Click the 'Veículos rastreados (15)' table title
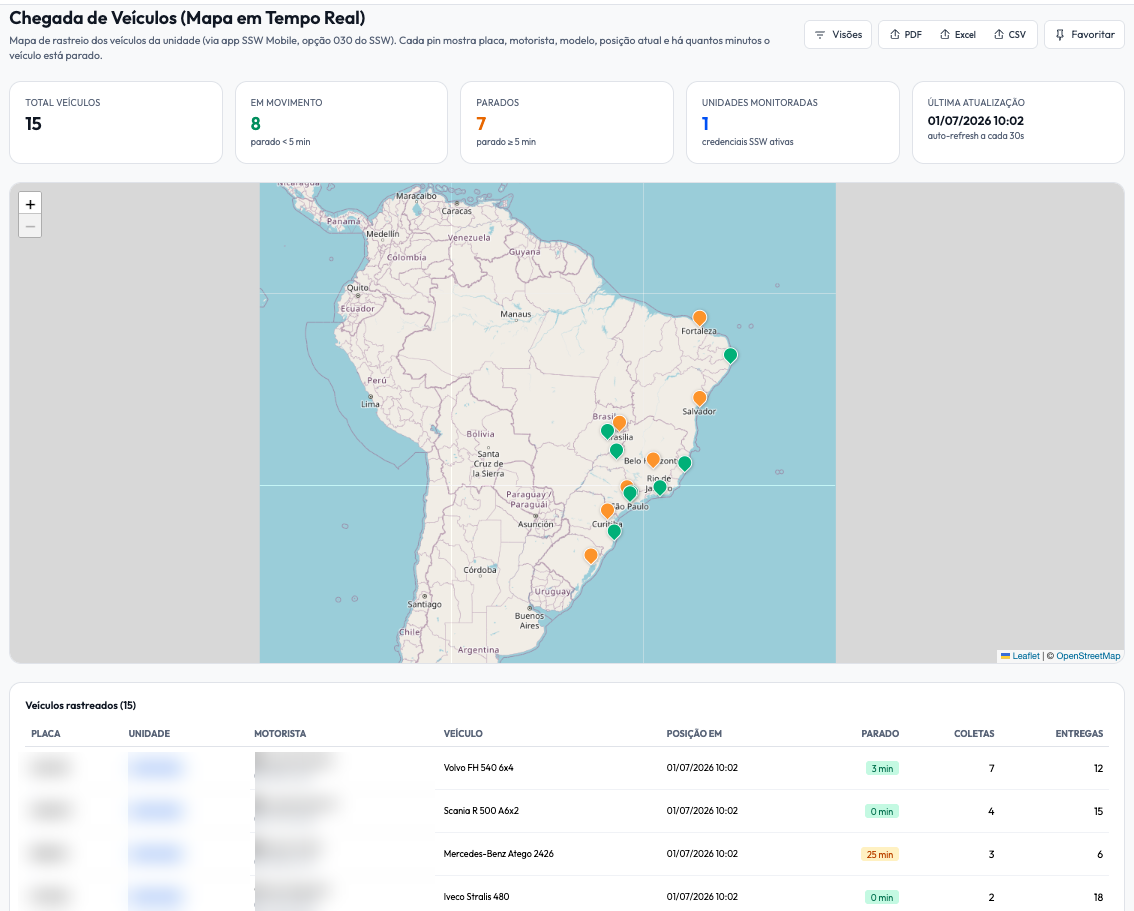The image size is (1134, 911). [x=80, y=705]
